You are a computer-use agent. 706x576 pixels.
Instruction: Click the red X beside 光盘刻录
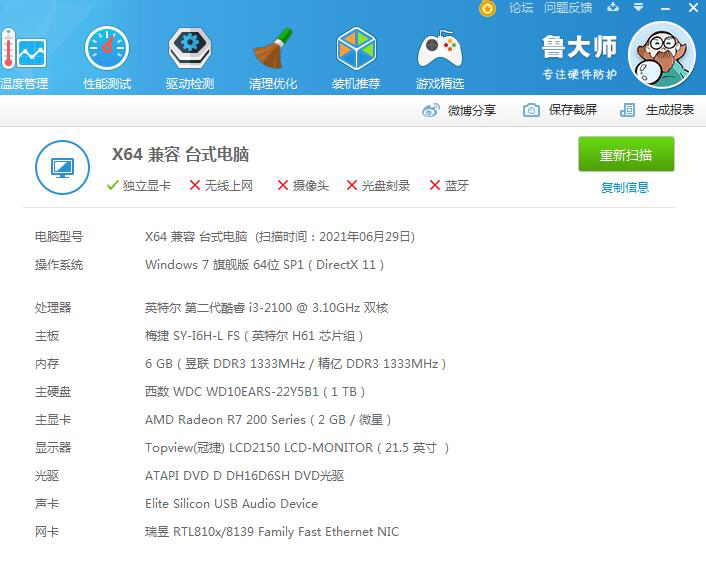point(352,185)
